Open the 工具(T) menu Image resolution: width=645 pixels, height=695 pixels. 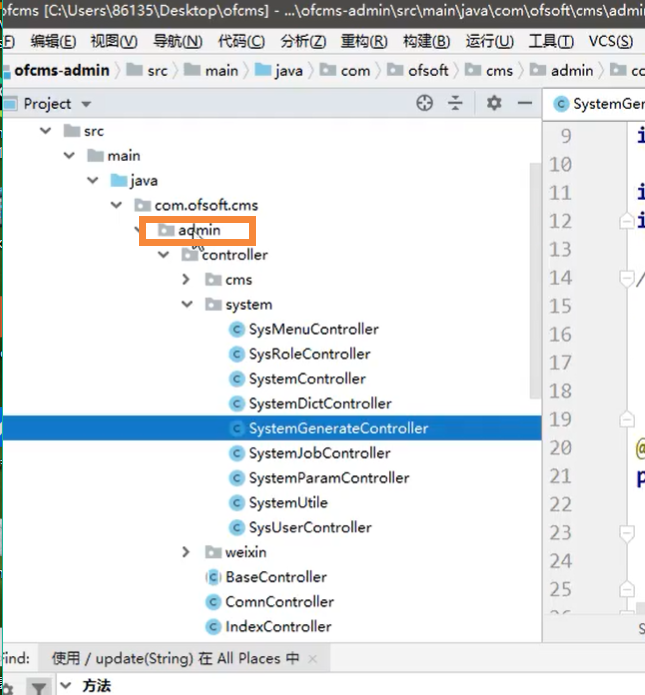point(551,42)
